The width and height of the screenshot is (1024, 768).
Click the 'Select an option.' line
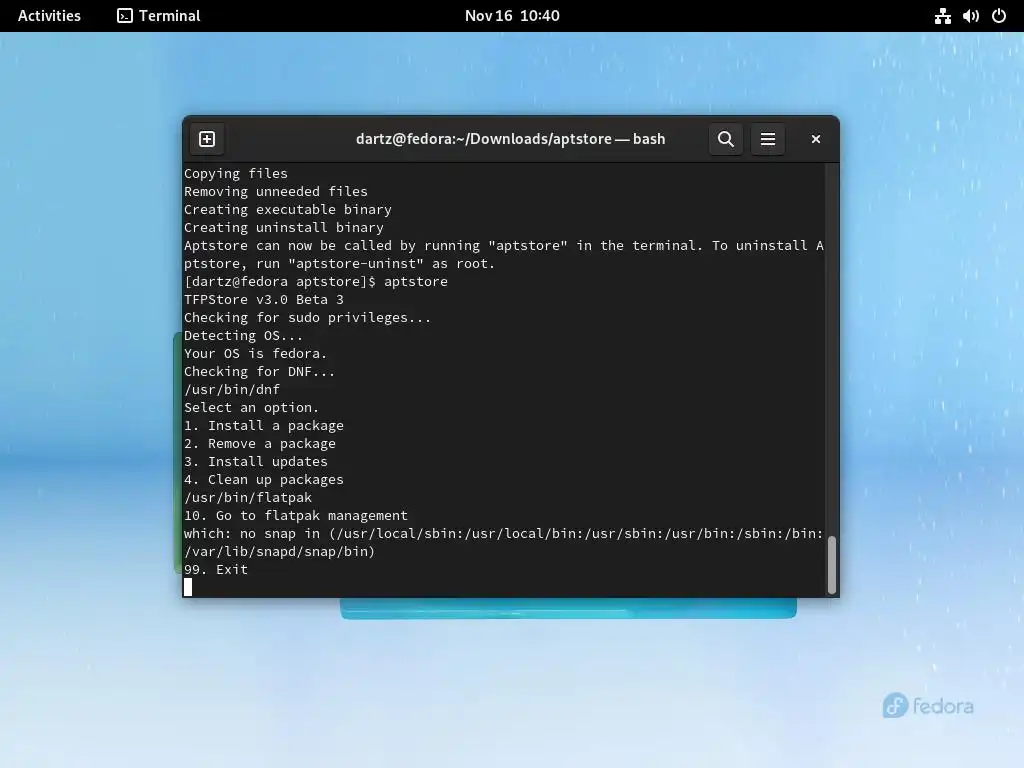tap(251, 408)
